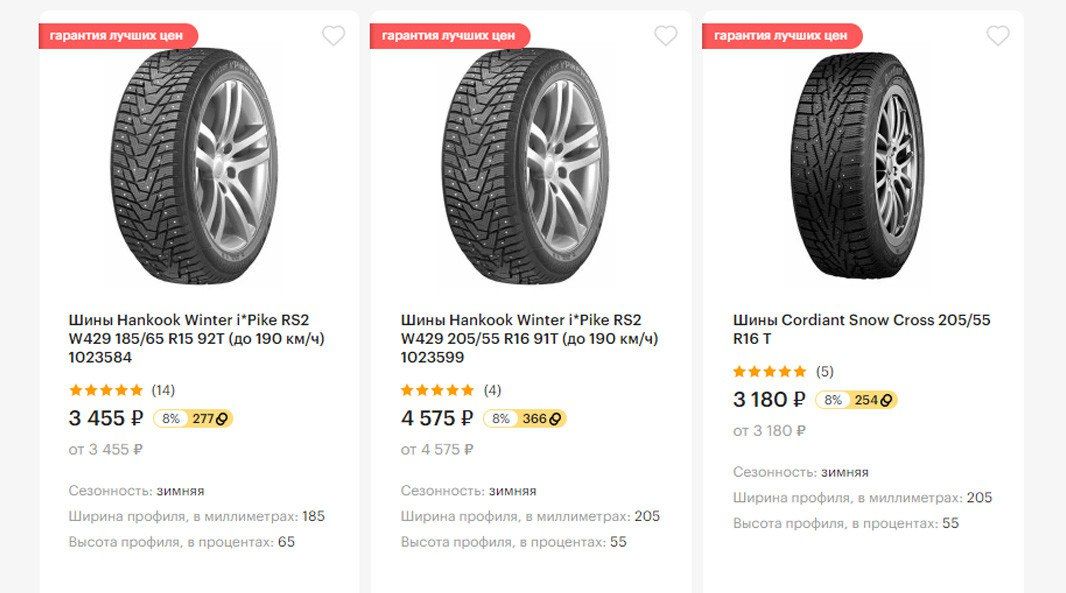Screen dimensions: 1066x593
Task: Open the 14 reviews count on first tire
Action: pyautogui.click(x=163, y=390)
